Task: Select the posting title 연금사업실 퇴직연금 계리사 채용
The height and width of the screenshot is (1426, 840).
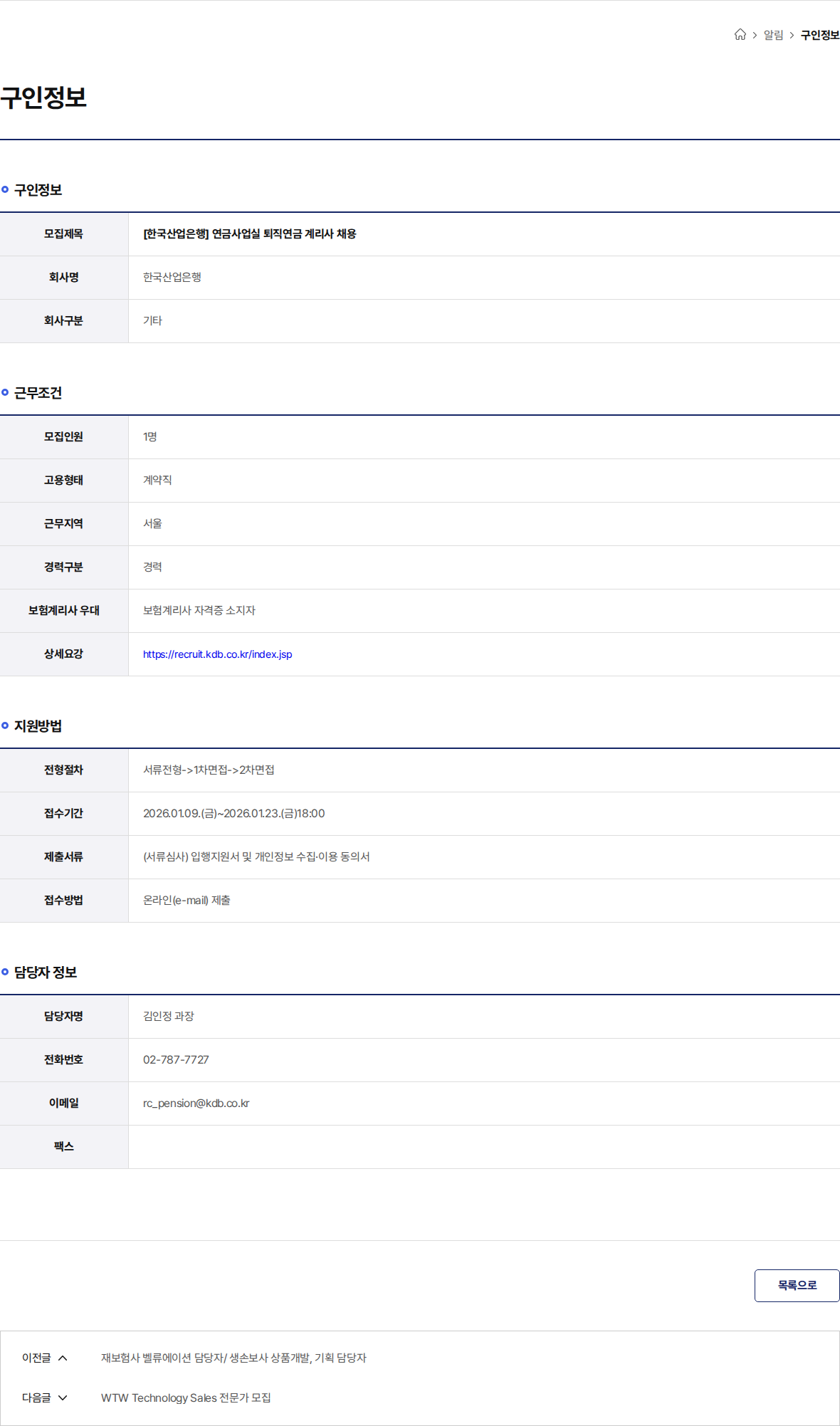Action: (250, 234)
